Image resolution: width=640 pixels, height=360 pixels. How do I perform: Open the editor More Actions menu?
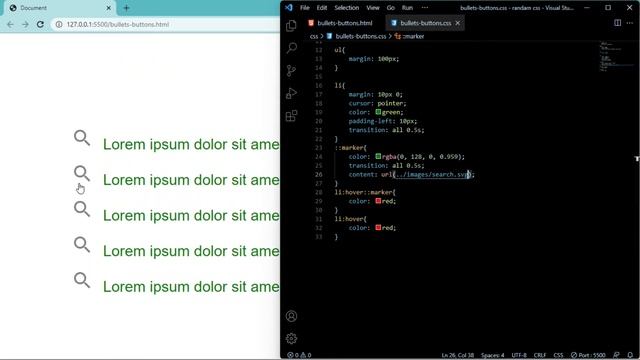point(630,23)
